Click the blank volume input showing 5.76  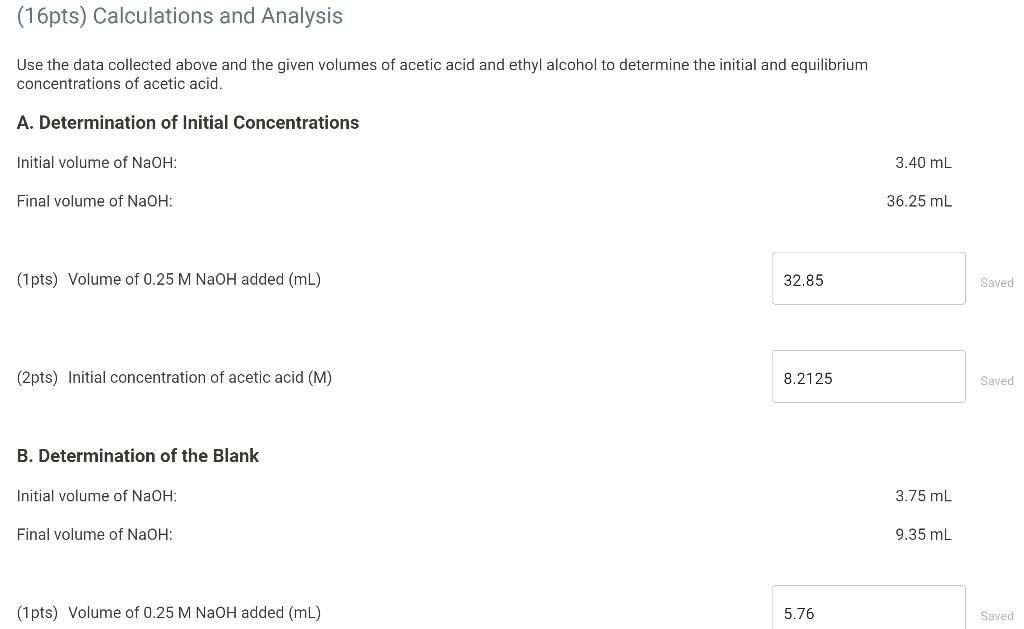tap(868, 610)
